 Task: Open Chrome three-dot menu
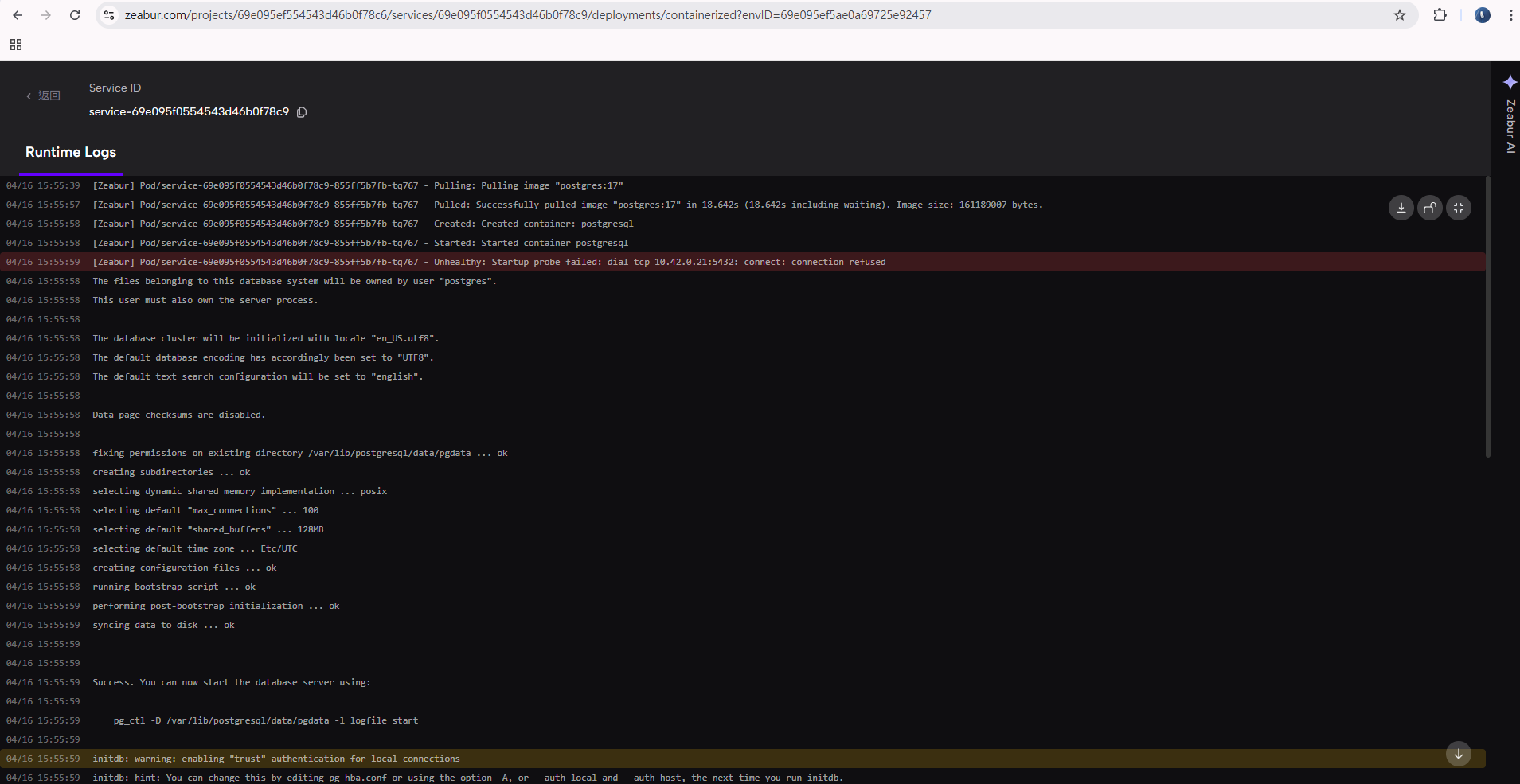pos(1510,15)
